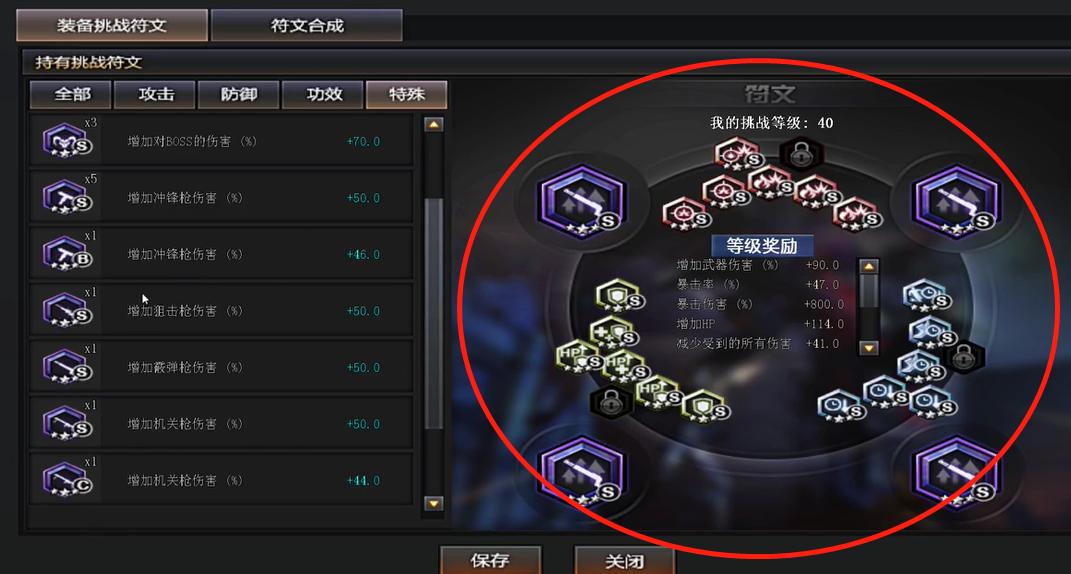
Task: Click the rune list scroll up arrow
Action: click(434, 124)
